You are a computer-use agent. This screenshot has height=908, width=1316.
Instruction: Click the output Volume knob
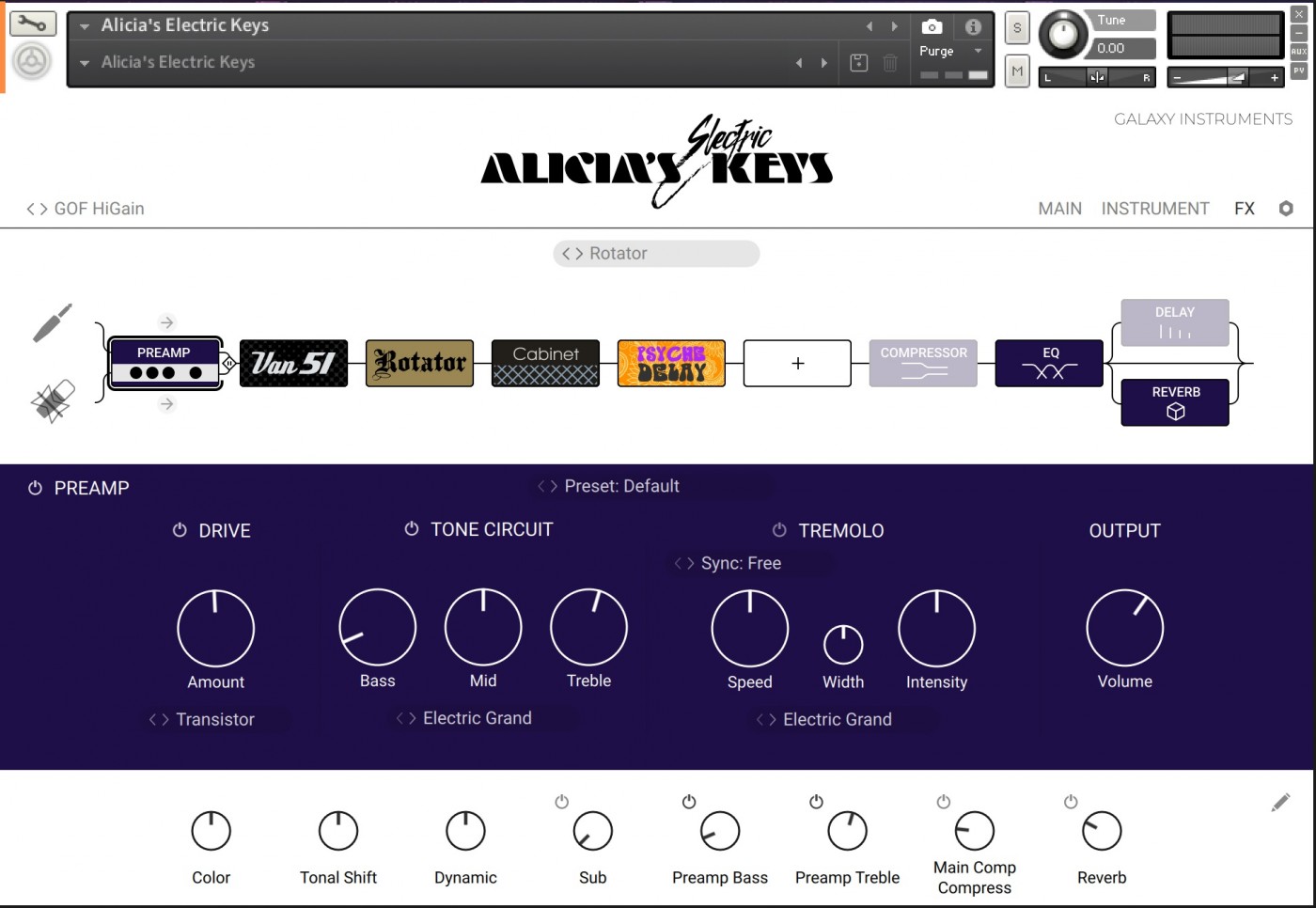pos(1124,627)
